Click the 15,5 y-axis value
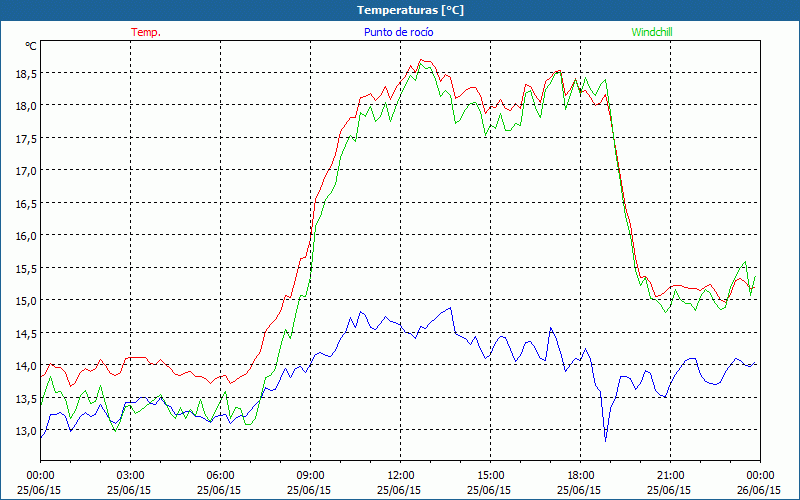The image size is (800, 500). [26, 268]
